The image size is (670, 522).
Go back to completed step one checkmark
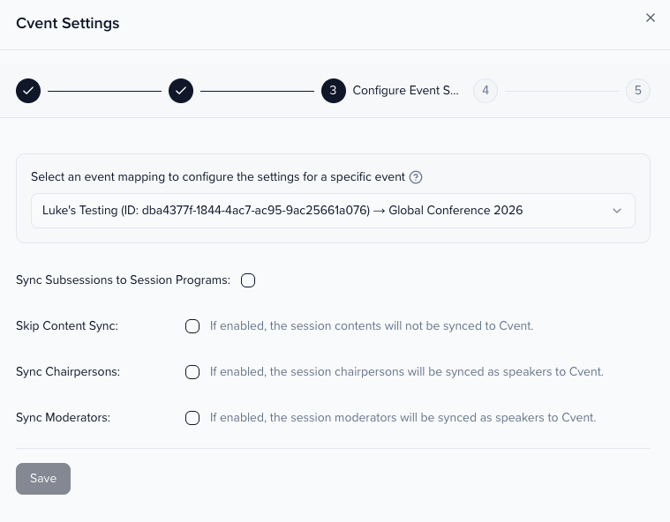pos(28,91)
